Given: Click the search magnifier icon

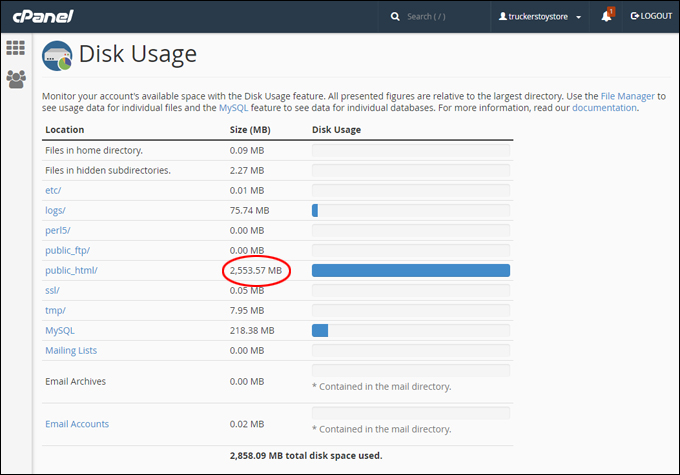Looking at the screenshot, I should pos(395,16).
